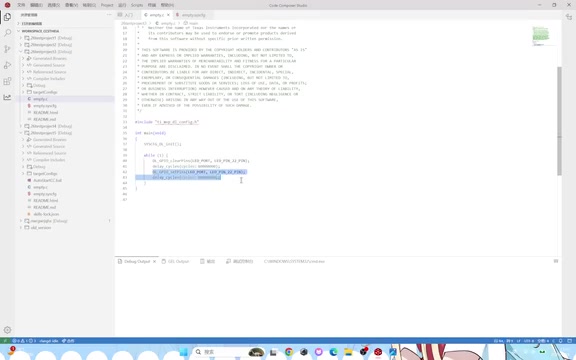Switch to the GEL Output panel tab
Viewport: 576px width, 360px height.
click(175, 262)
